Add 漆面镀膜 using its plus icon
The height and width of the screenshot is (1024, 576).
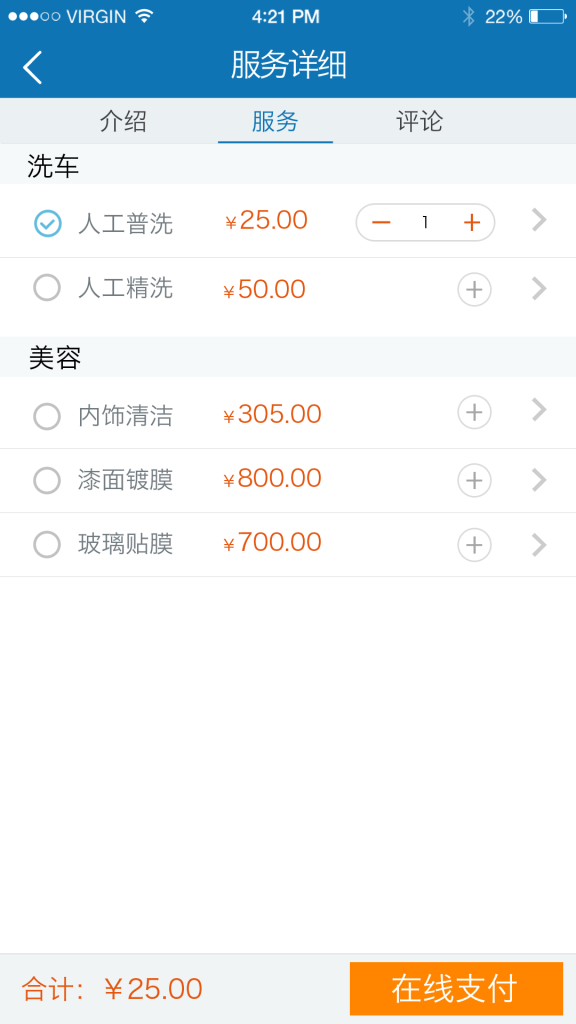pyautogui.click(x=474, y=480)
